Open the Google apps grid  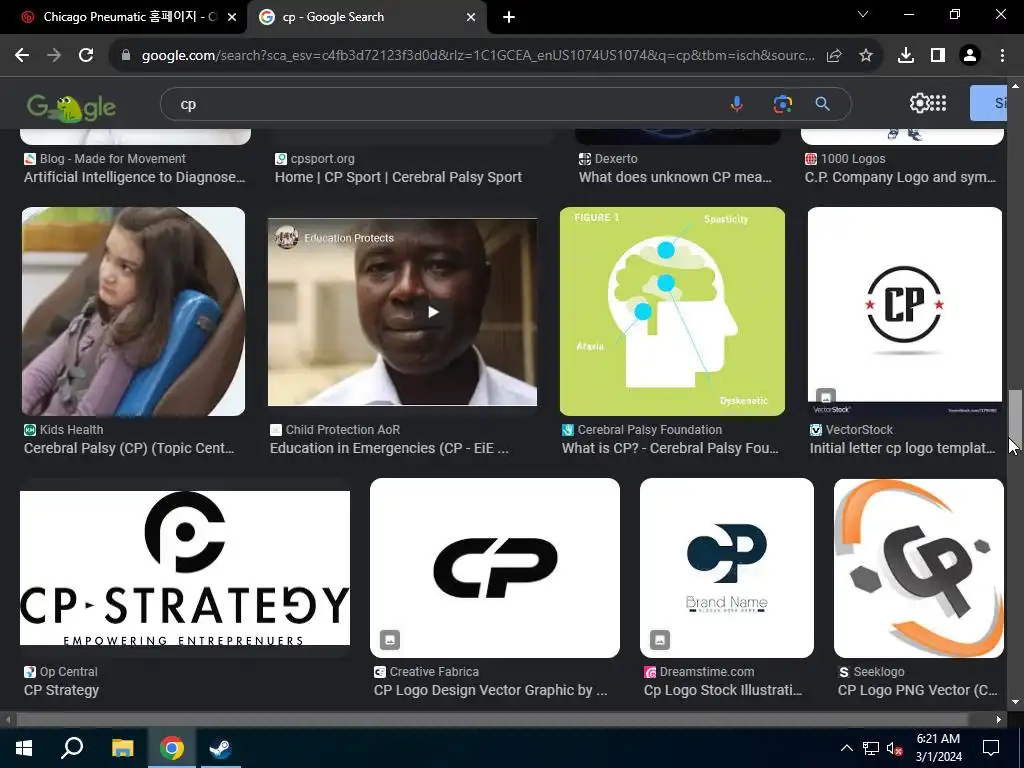[x=938, y=103]
